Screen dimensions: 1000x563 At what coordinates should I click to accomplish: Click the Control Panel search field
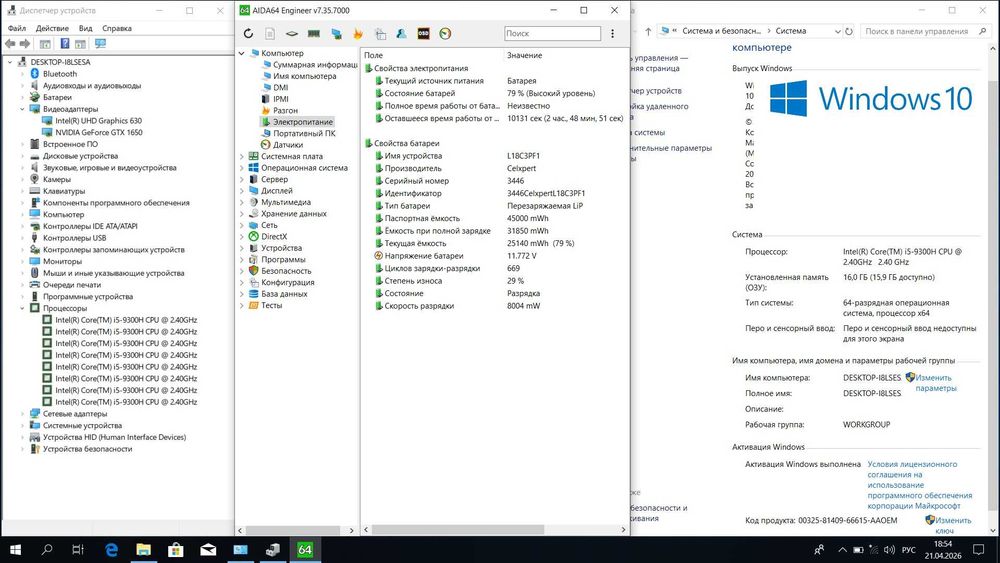point(926,31)
